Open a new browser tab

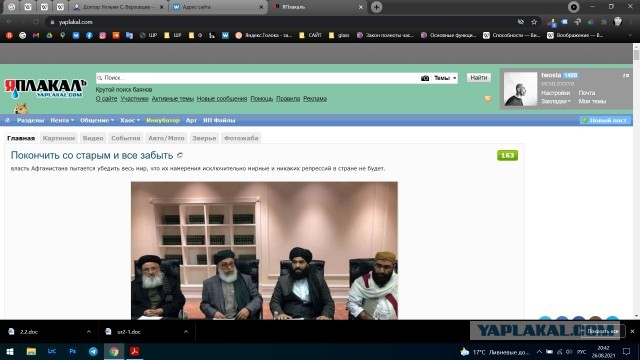click(x=376, y=7)
